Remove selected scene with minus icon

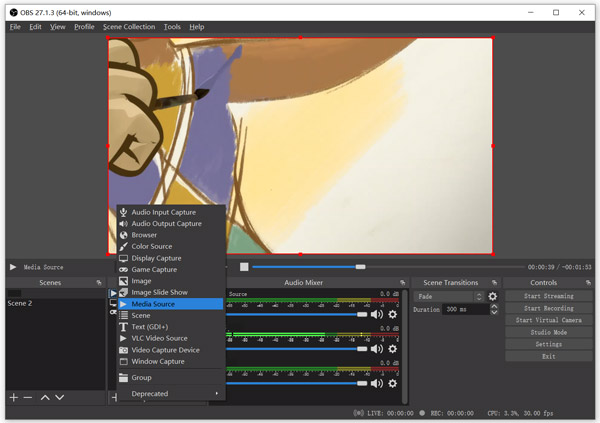tap(28, 397)
